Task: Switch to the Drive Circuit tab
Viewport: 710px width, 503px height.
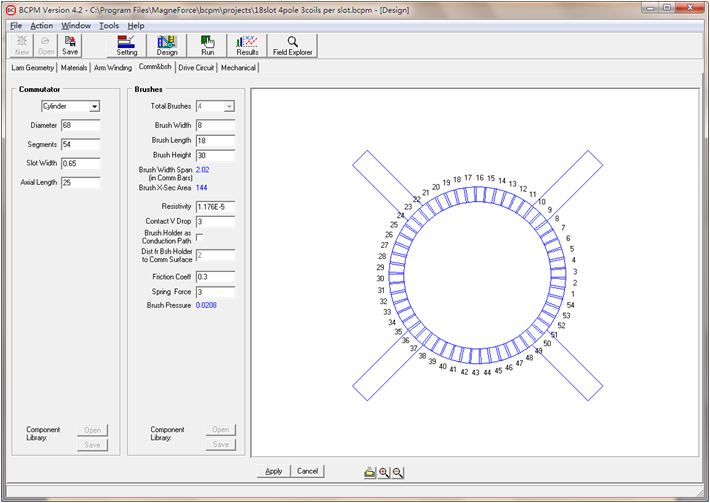Action: point(196,68)
